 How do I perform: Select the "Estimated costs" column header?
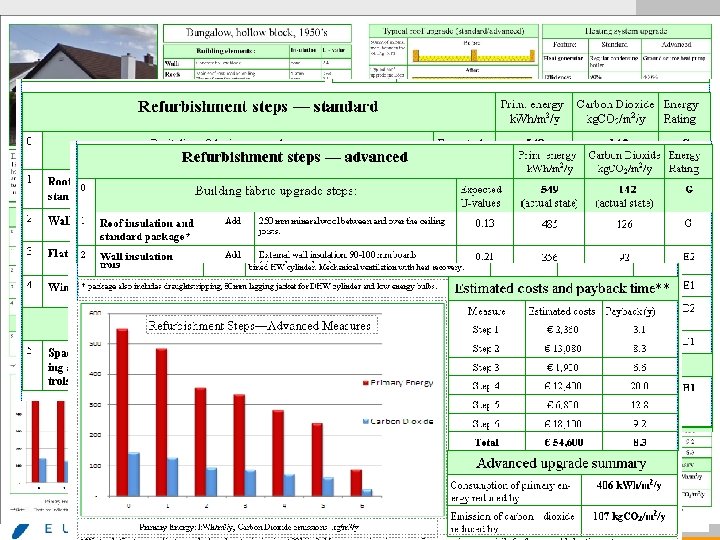click(562, 311)
